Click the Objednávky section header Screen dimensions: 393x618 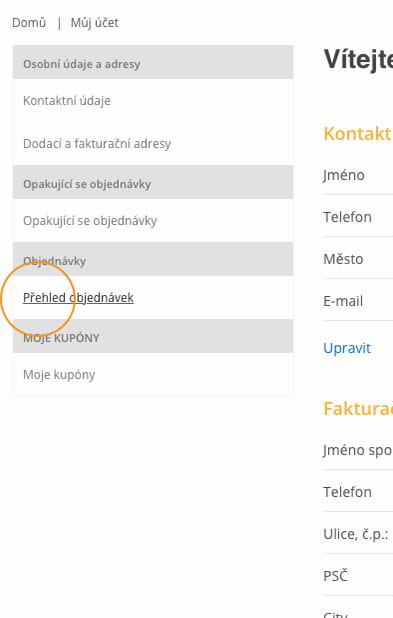pos(153,259)
